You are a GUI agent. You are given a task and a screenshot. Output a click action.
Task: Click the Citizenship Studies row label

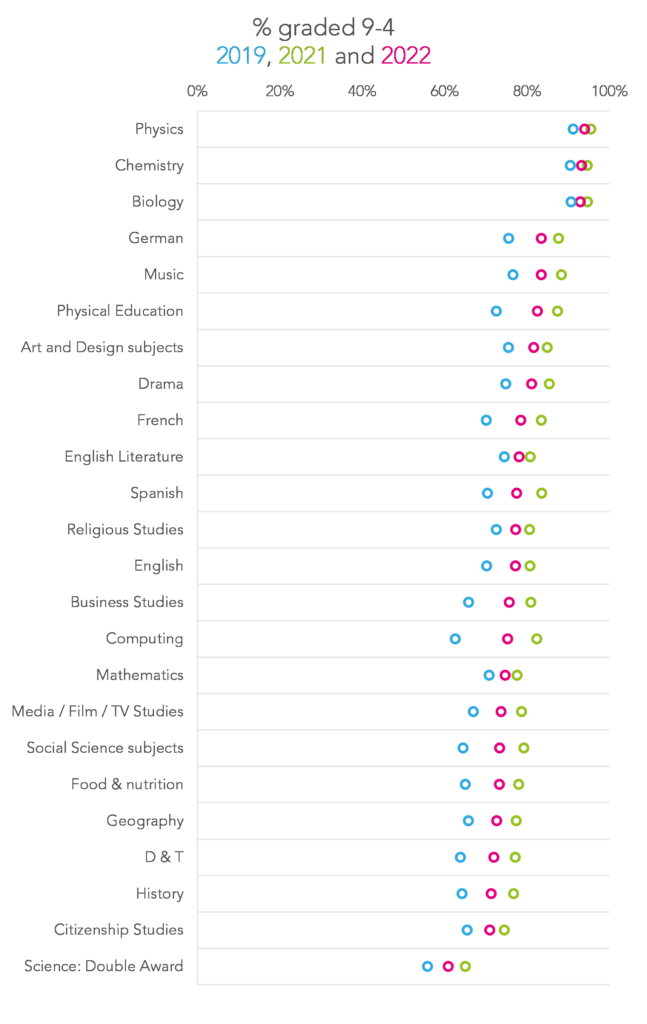pos(119,929)
